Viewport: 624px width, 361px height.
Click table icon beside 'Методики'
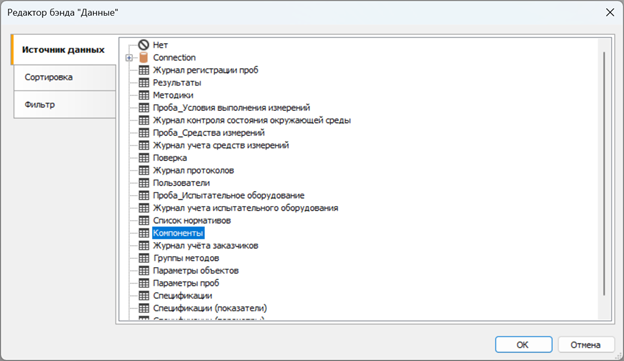pos(144,95)
